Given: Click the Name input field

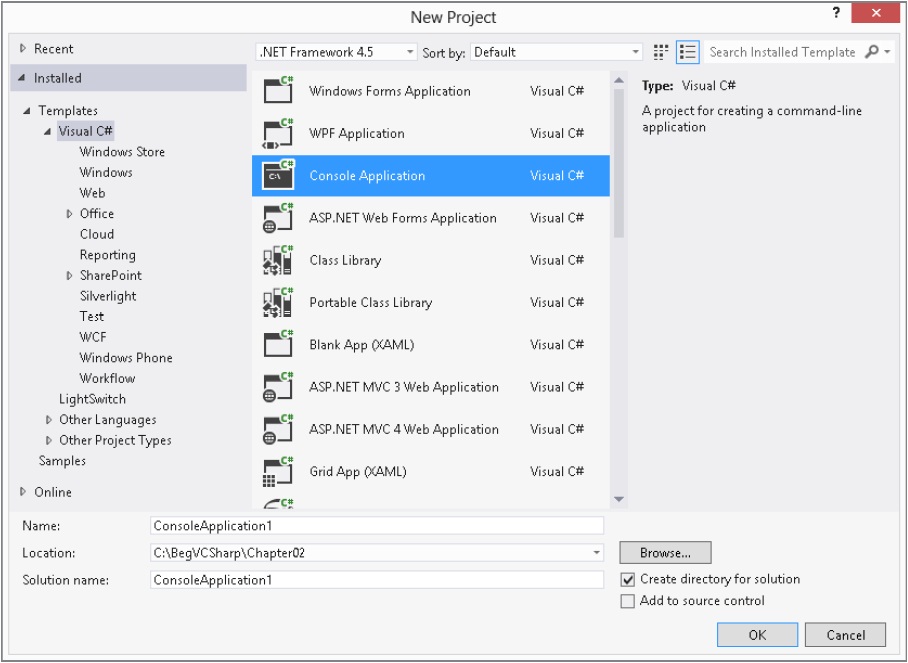Looking at the screenshot, I should tap(377, 526).
